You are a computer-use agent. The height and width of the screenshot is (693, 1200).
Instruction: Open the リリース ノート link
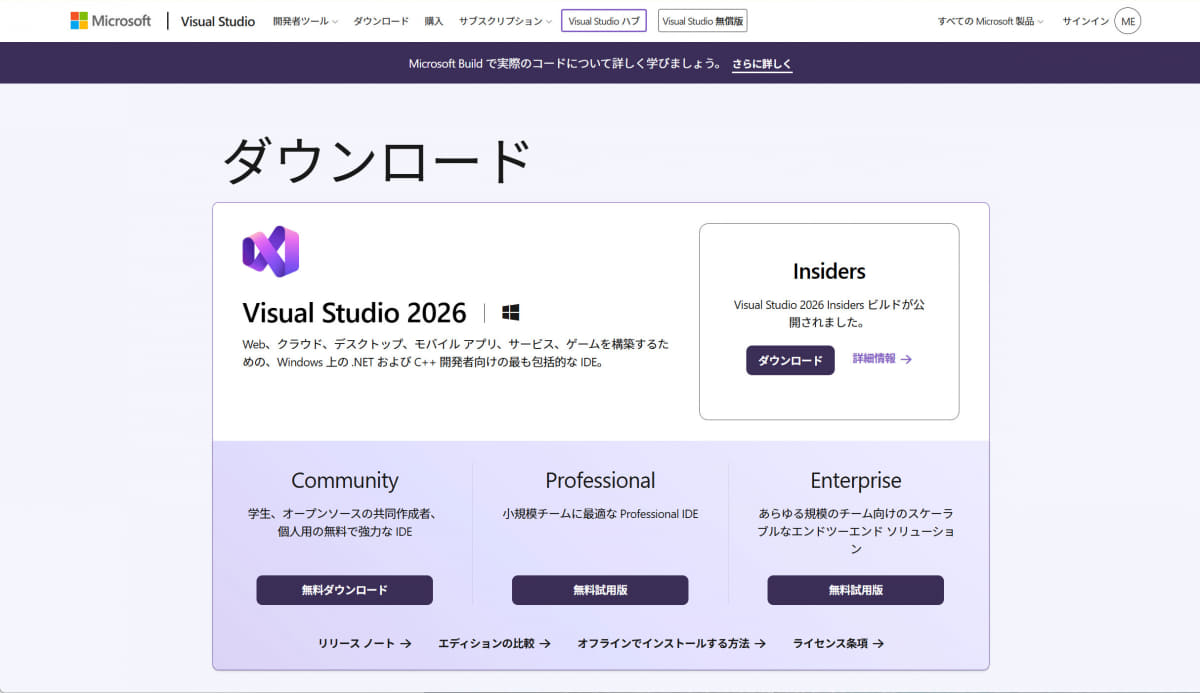[365, 644]
